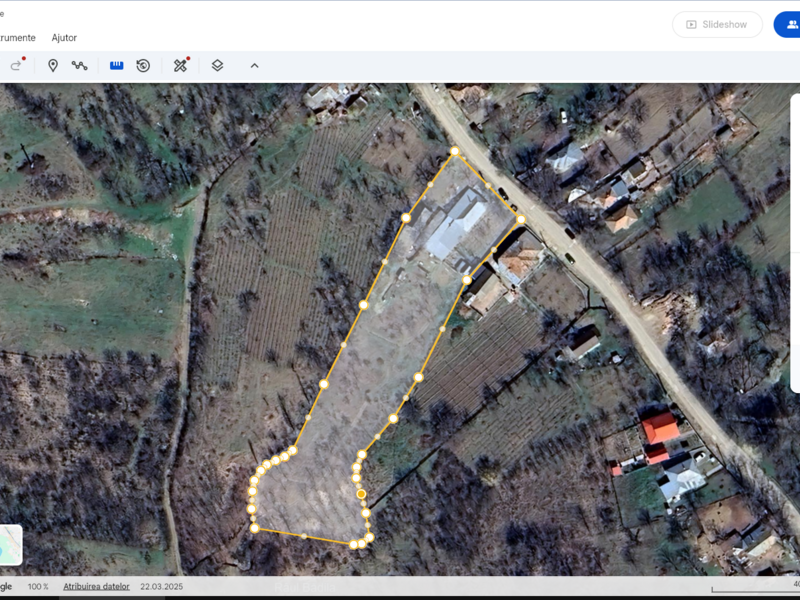Select the Add placemark pin tool

coord(53,65)
